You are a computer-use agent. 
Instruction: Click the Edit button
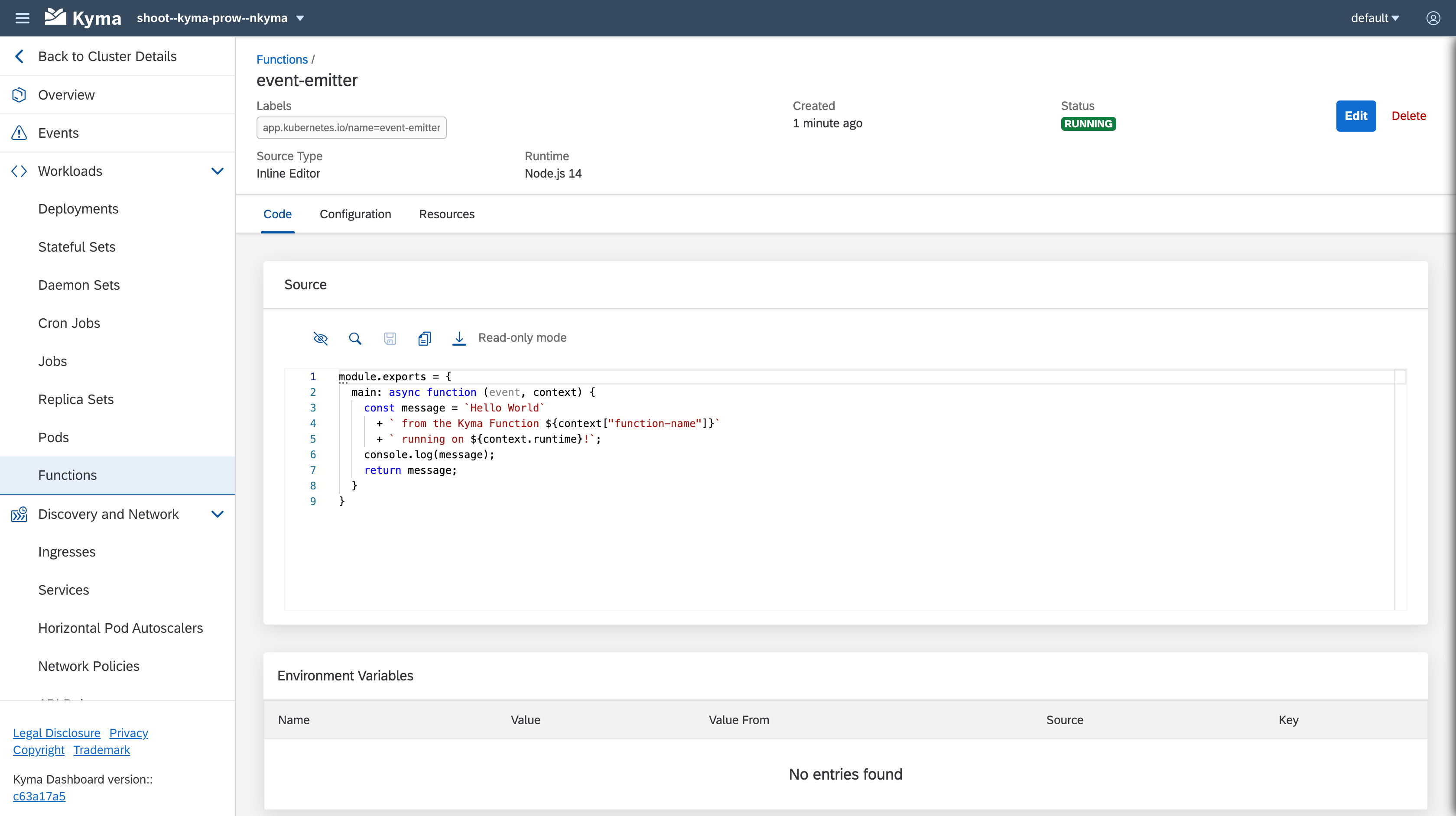(x=1356, y=115)
